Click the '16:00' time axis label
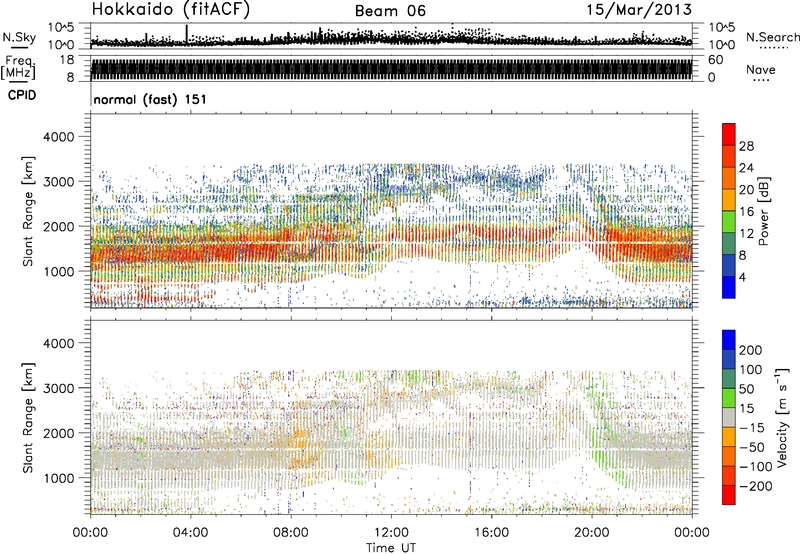The image size is (800, 554). click(491, 533)
